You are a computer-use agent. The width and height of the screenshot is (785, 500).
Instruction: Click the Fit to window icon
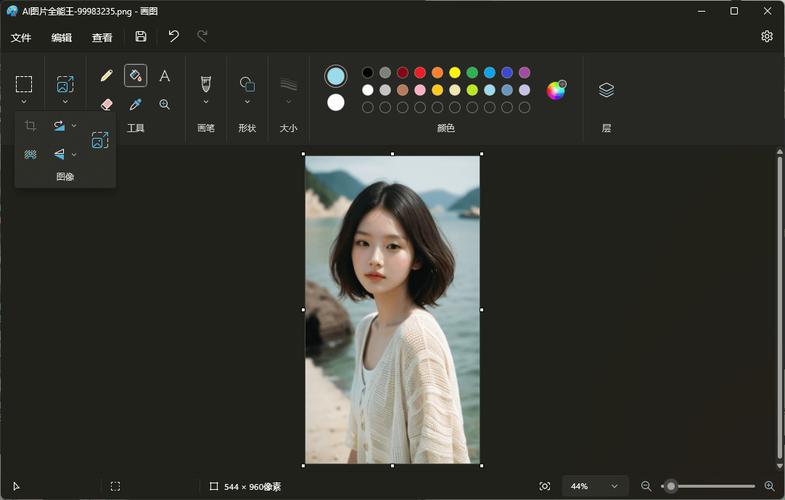click(545, 486)
